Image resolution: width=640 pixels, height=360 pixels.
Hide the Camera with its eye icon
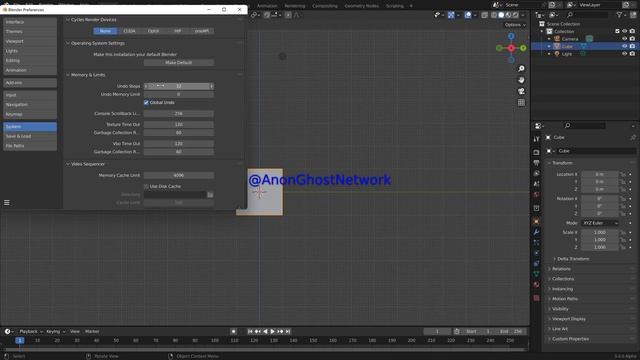point(624,39)
